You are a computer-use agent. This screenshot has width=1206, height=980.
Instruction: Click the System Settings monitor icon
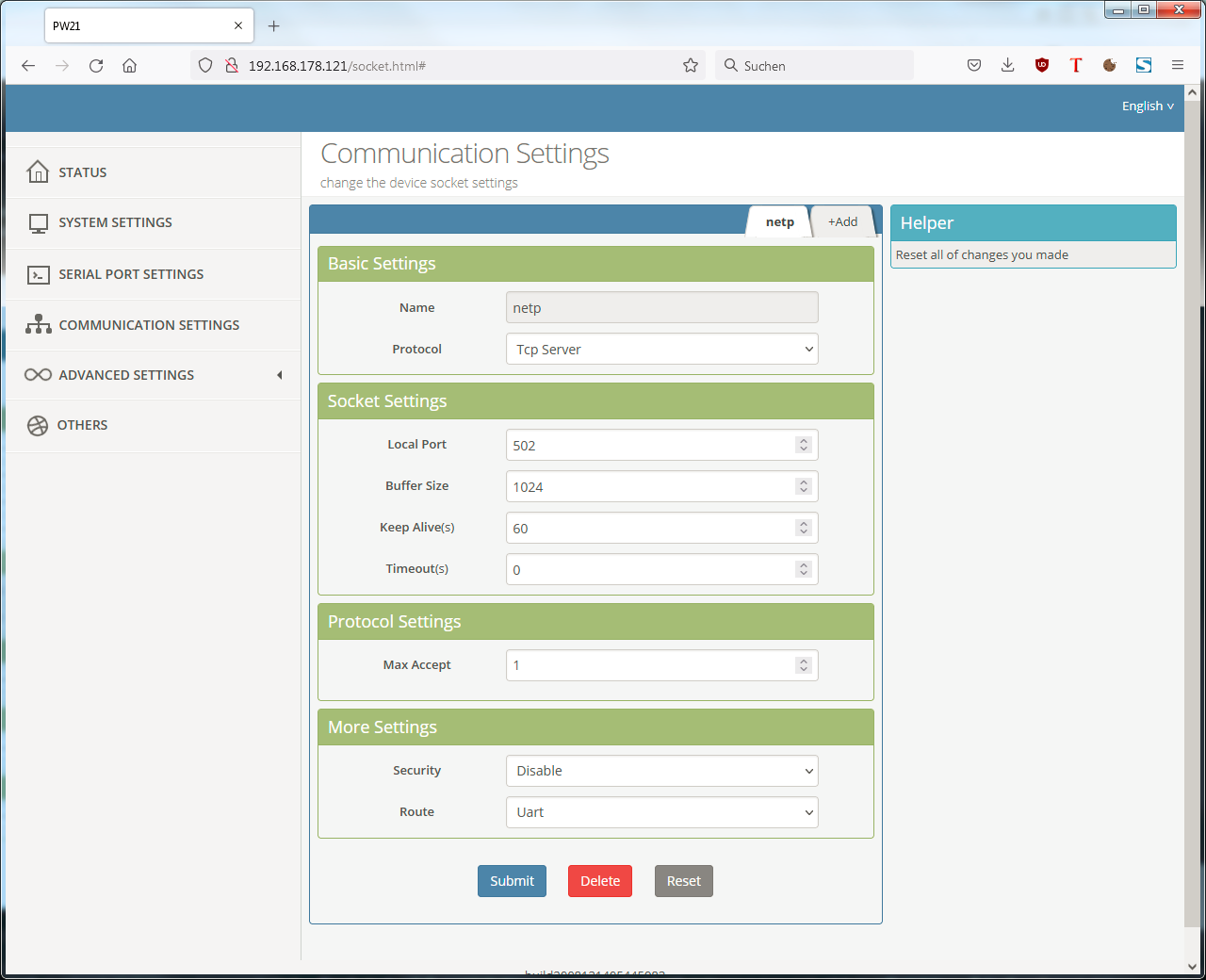tap(38, 223)
